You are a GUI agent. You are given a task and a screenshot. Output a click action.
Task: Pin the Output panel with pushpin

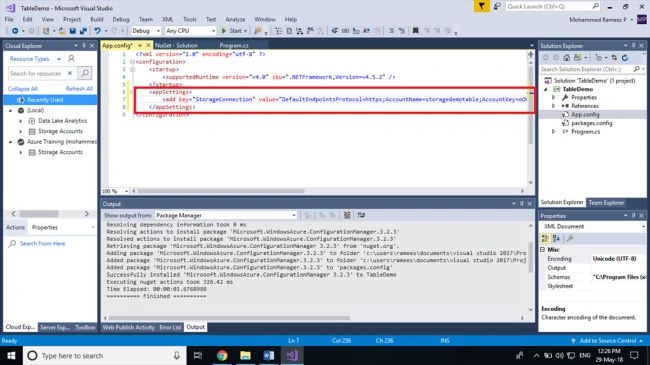(x=521, y=204)
